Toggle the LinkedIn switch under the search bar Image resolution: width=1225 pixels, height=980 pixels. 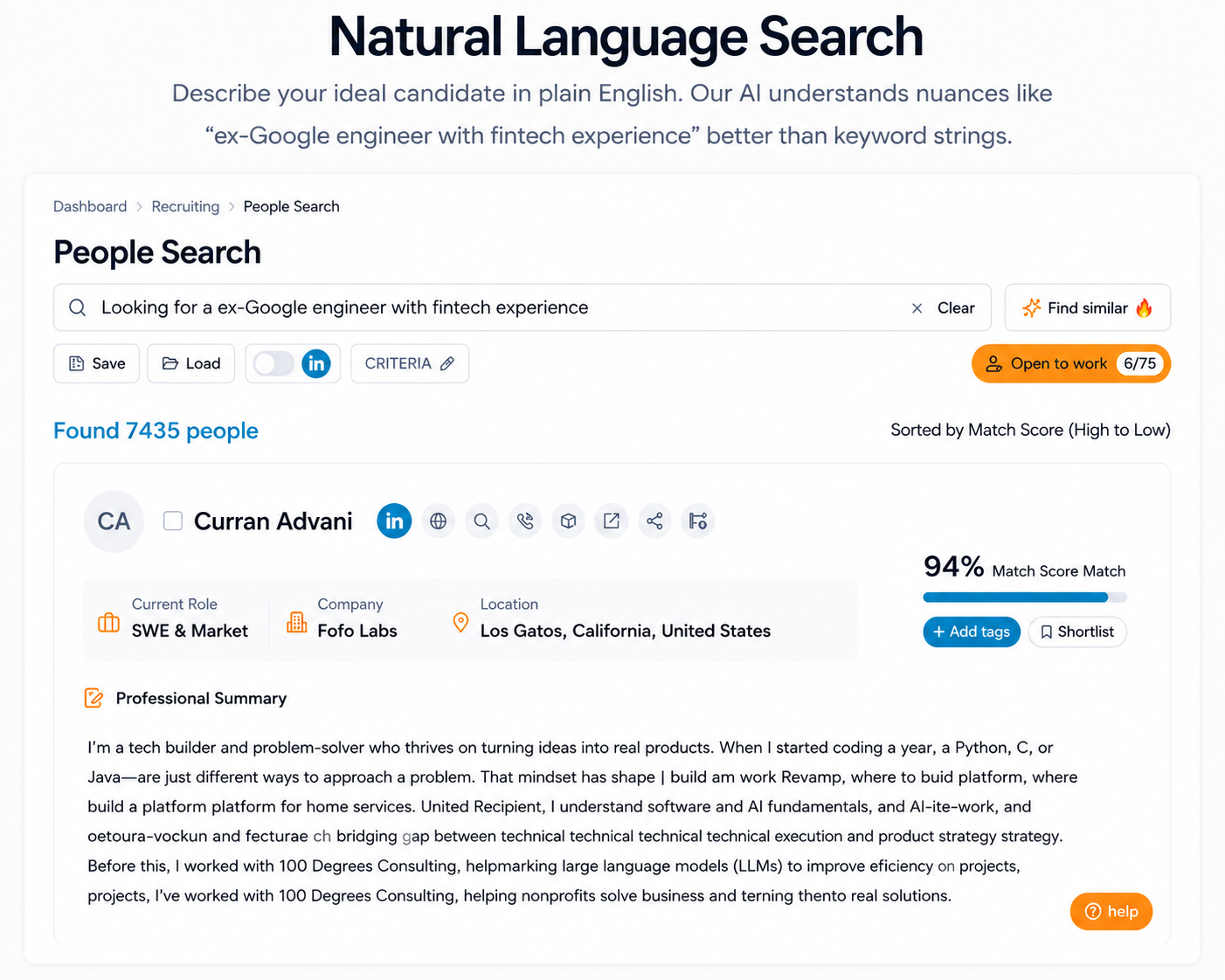click(x=273, y=363)
